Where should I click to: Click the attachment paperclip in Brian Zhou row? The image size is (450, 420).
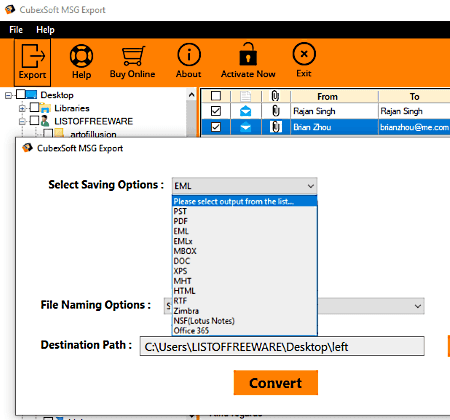(x=276, y=127)
